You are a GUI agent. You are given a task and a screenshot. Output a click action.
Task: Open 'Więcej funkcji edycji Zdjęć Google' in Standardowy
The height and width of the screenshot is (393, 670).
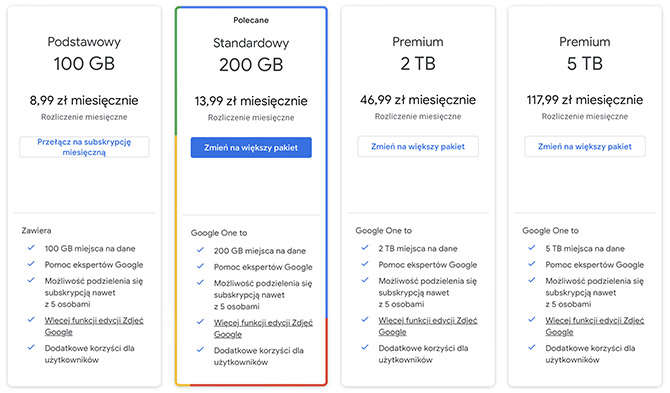point(263,328)
